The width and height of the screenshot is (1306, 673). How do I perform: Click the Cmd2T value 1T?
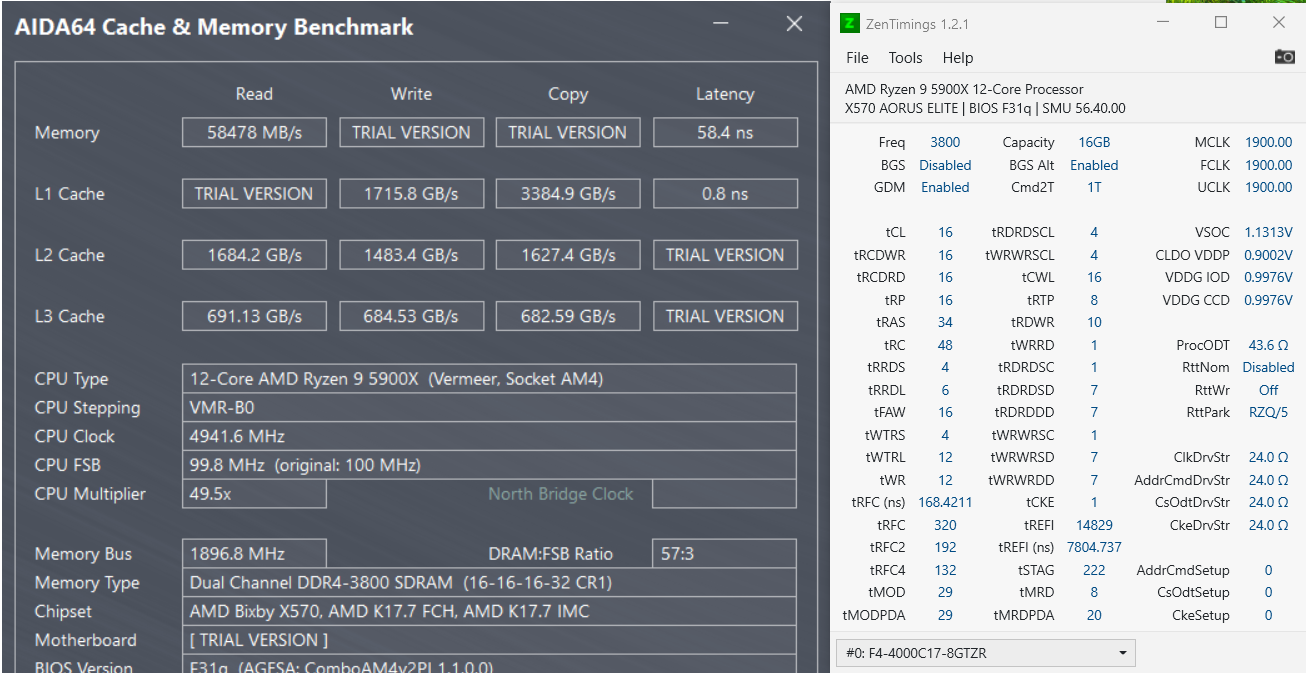point(1094,187)
